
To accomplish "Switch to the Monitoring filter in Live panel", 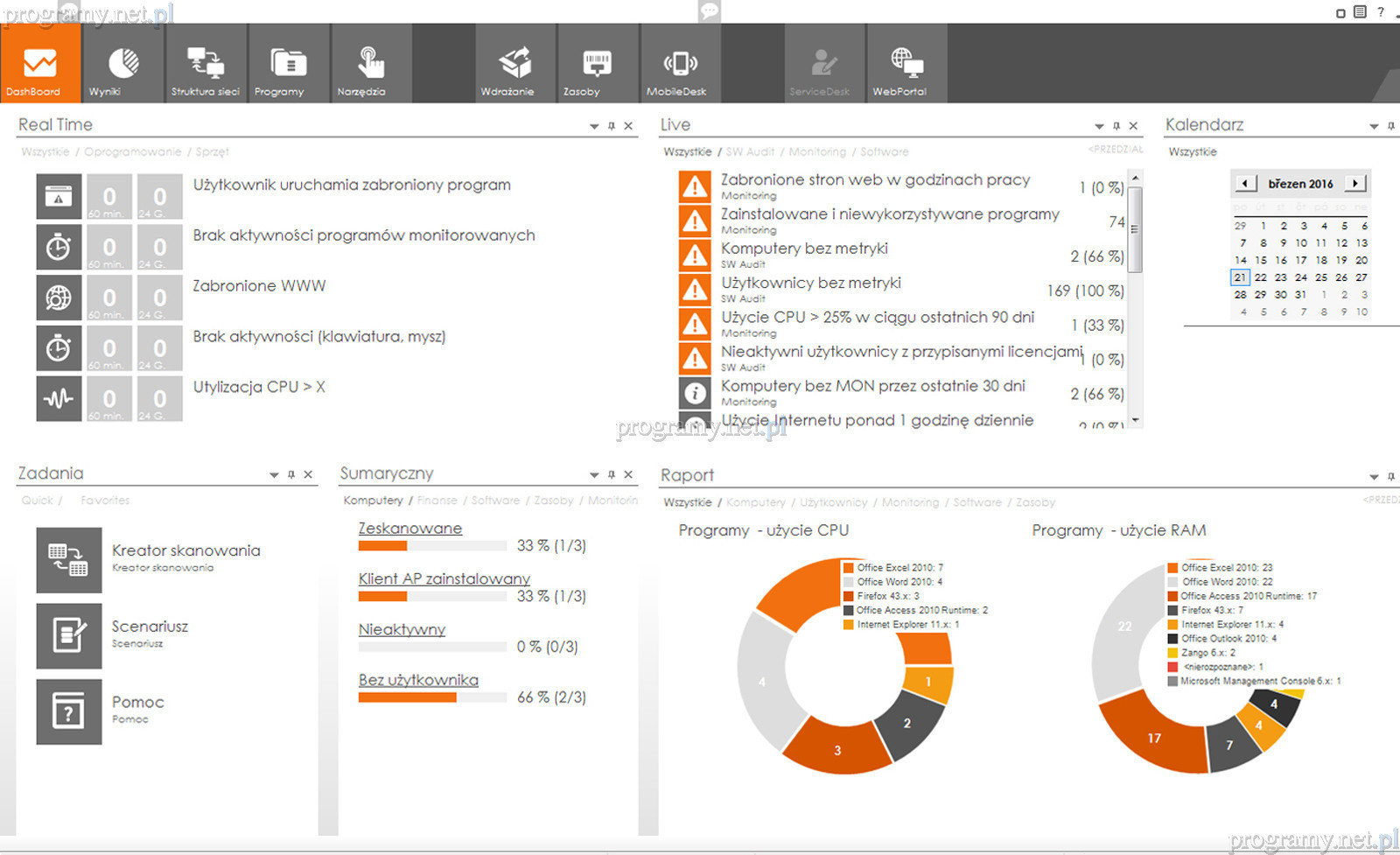I will (817, 152).
